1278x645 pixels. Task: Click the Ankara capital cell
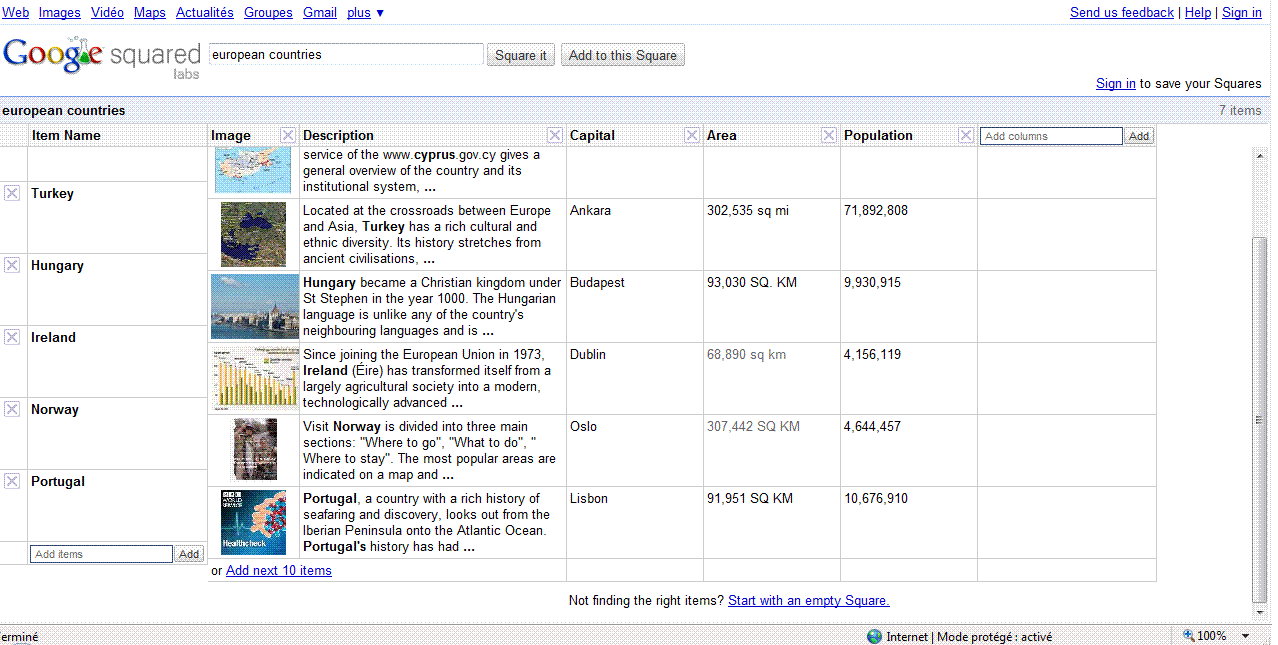pos(635,235)
